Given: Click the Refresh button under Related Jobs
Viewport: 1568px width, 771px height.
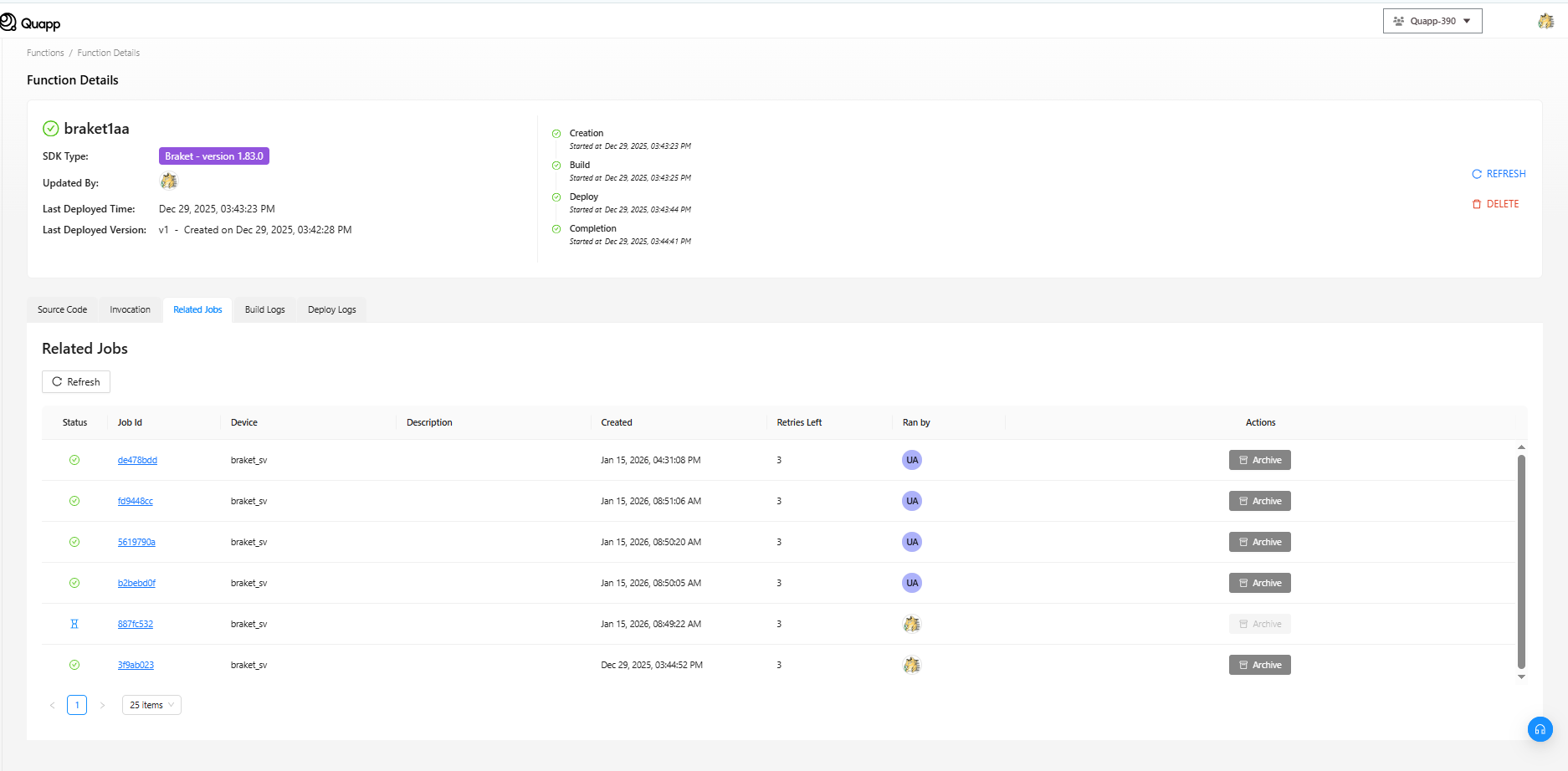Looking at the screenshot, I should tap(76, 382).
